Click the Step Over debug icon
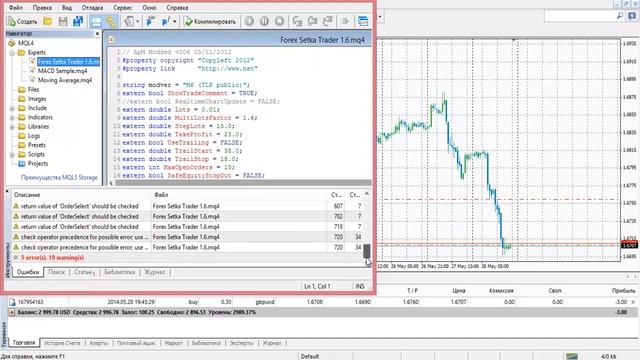The width and height of the screenshot is (640, 360). 313,22
